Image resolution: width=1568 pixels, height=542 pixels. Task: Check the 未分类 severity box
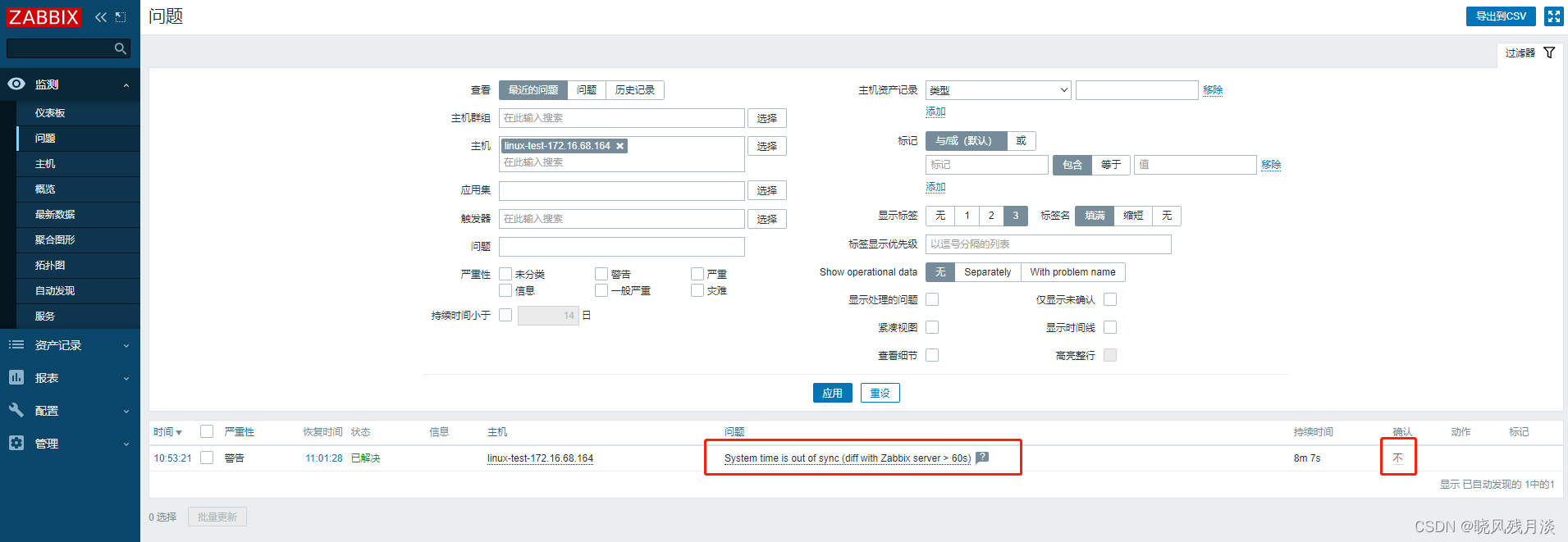click(505, 274)
